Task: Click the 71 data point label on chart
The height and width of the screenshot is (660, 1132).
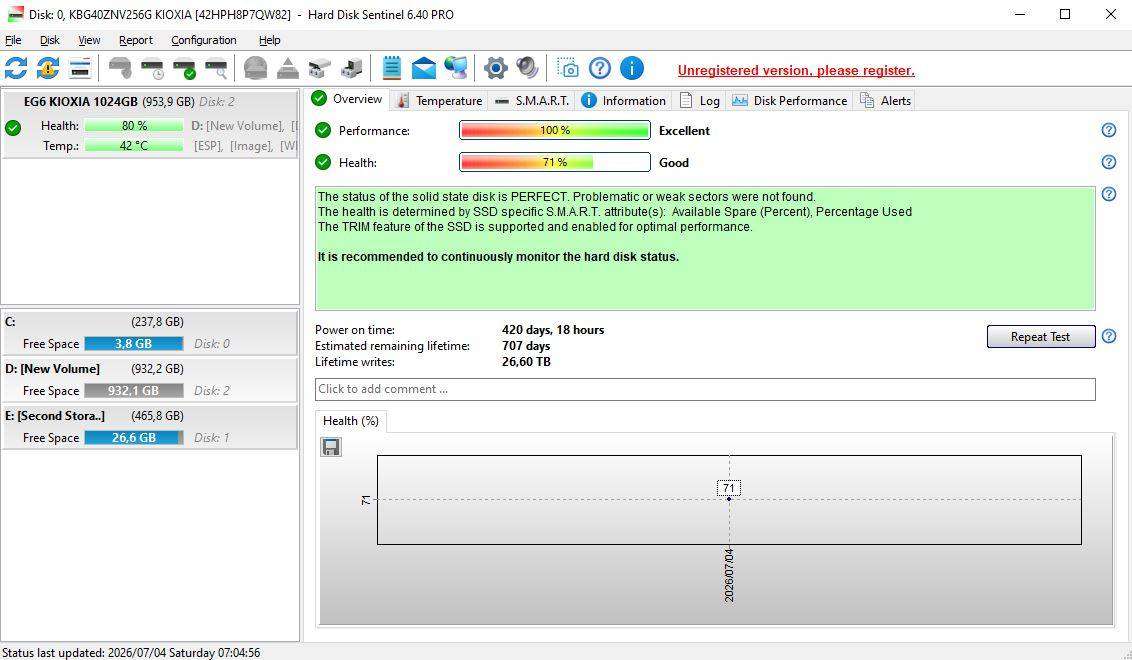Action: [728, 488]
